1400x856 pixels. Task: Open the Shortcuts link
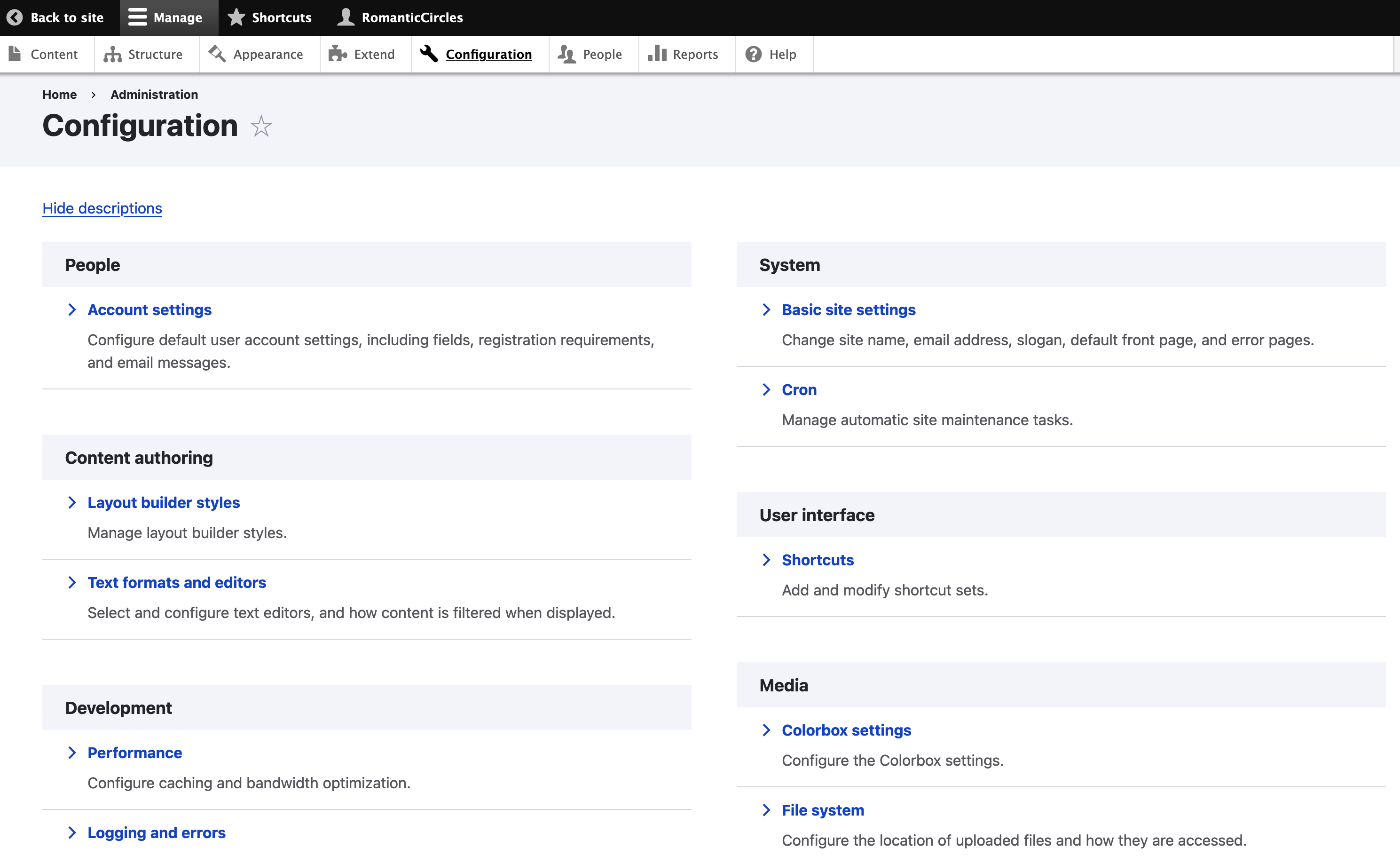(817, 559)
